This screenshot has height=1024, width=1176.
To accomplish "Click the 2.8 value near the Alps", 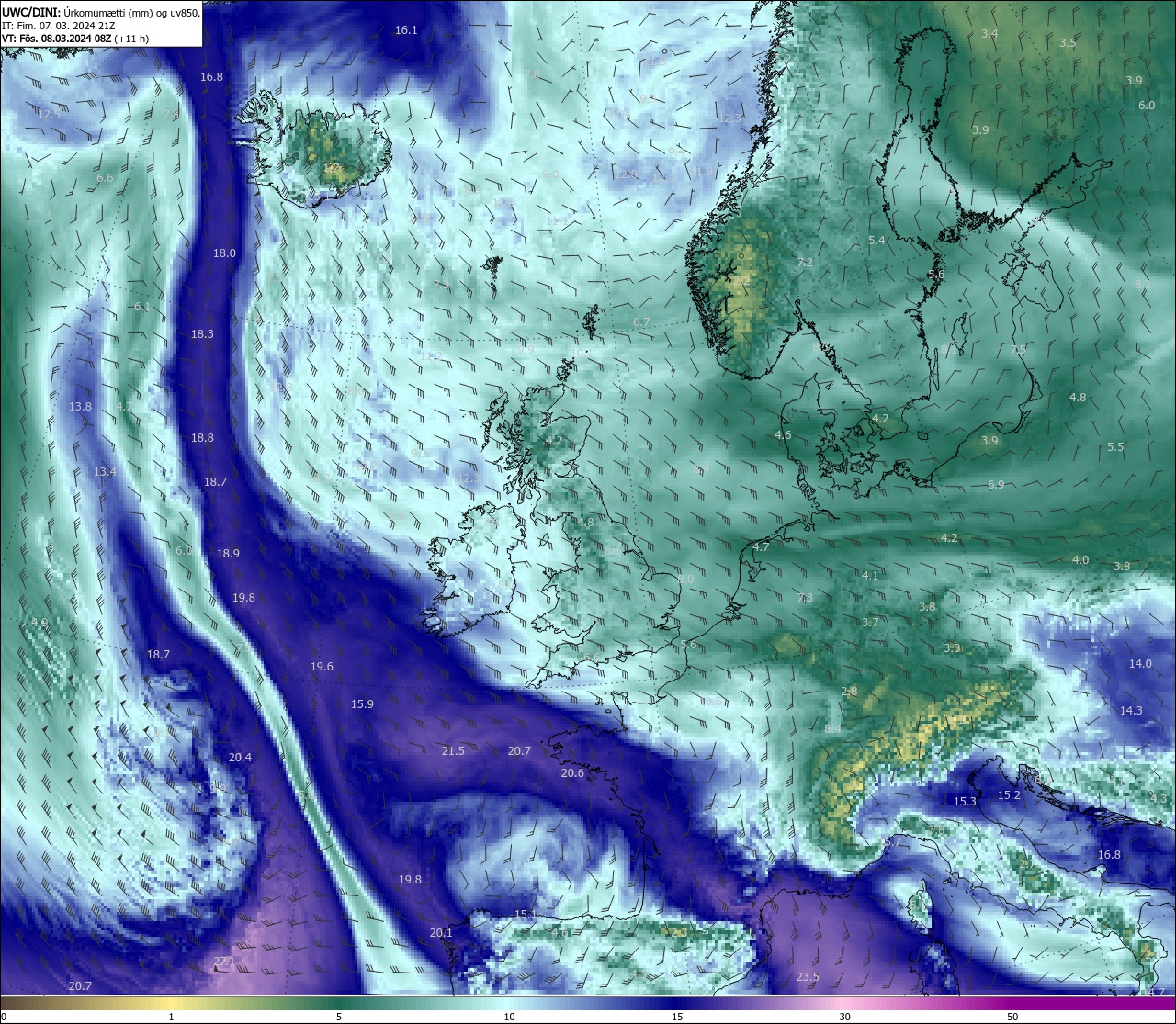I will pos(849,692).
